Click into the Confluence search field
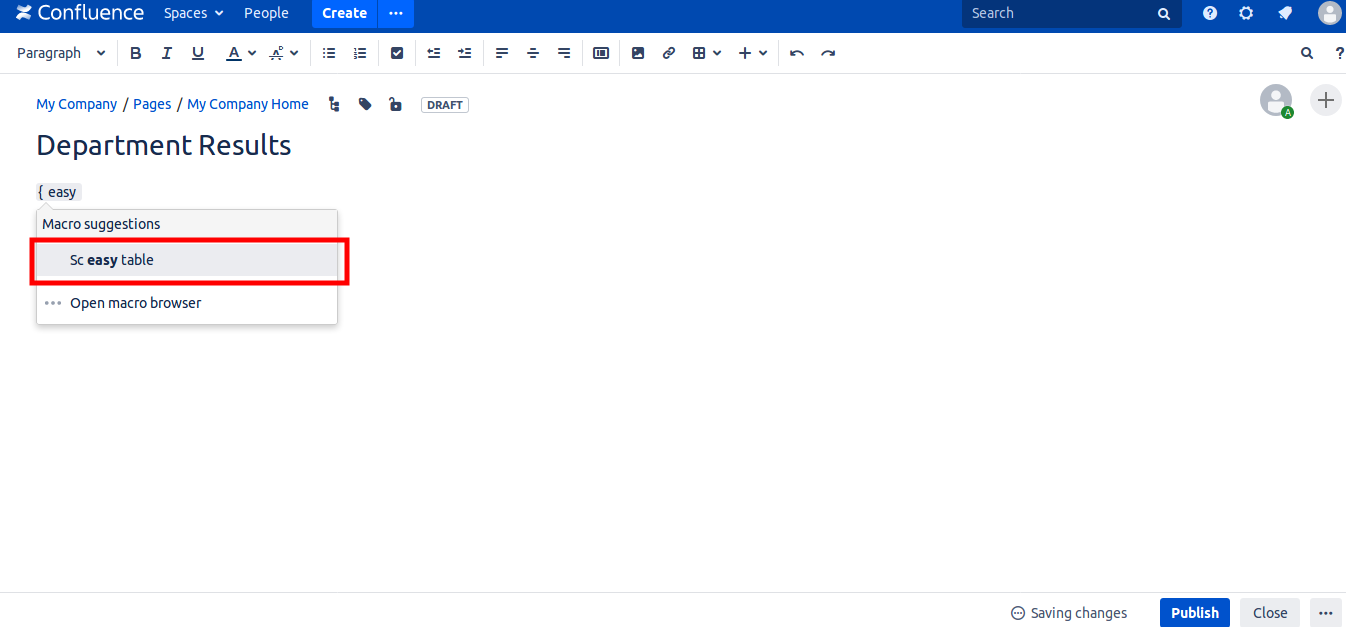 point(1060,13)
